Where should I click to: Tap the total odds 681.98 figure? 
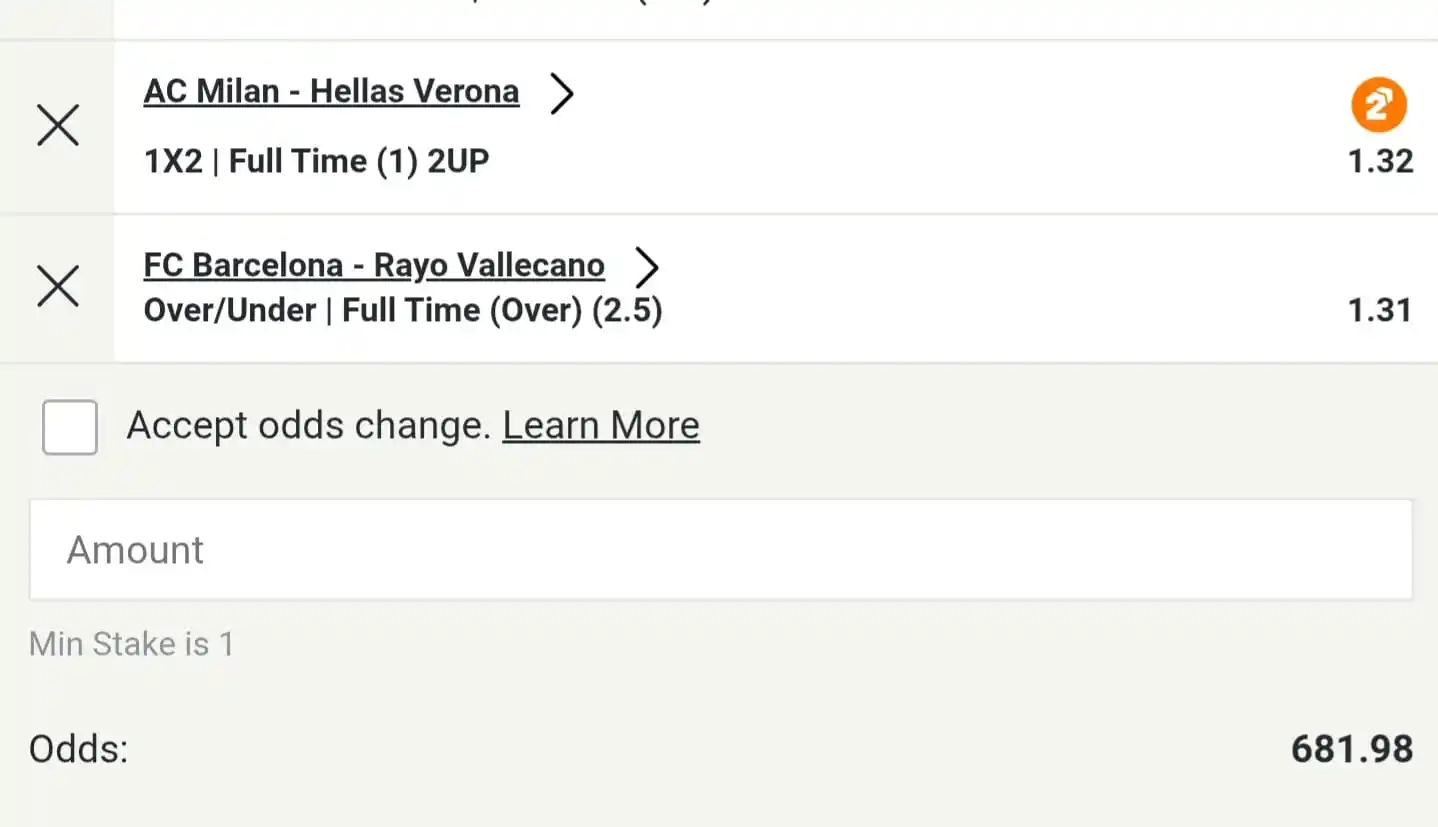pos(1352,749)
